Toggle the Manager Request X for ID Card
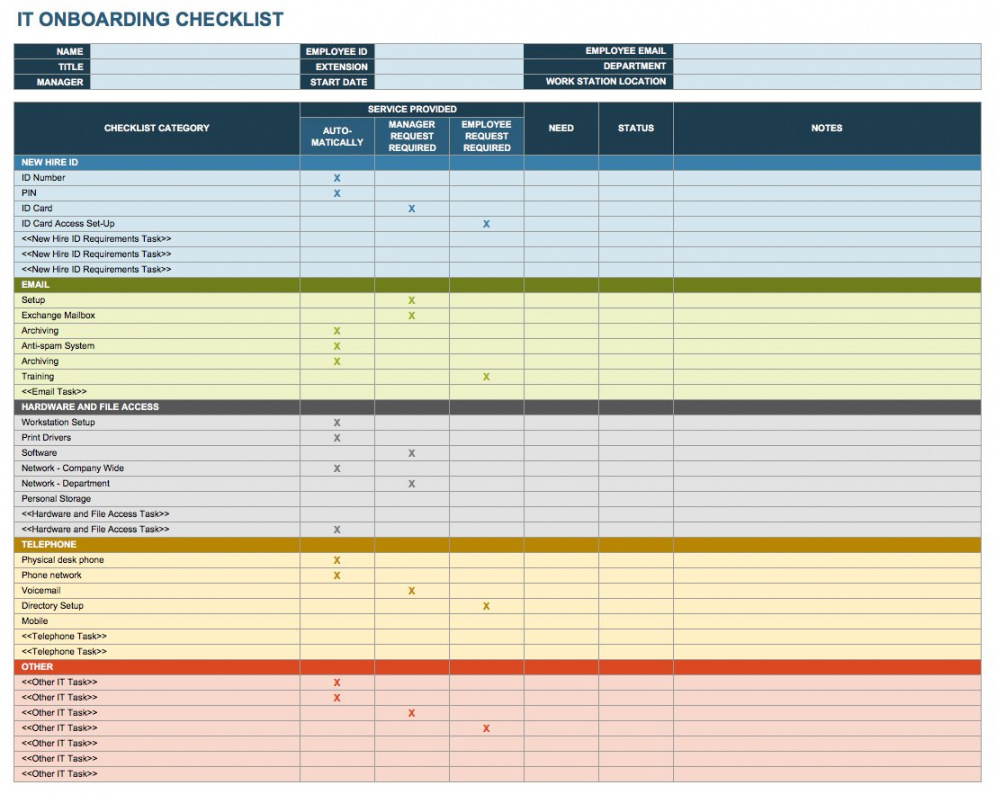 411,209
